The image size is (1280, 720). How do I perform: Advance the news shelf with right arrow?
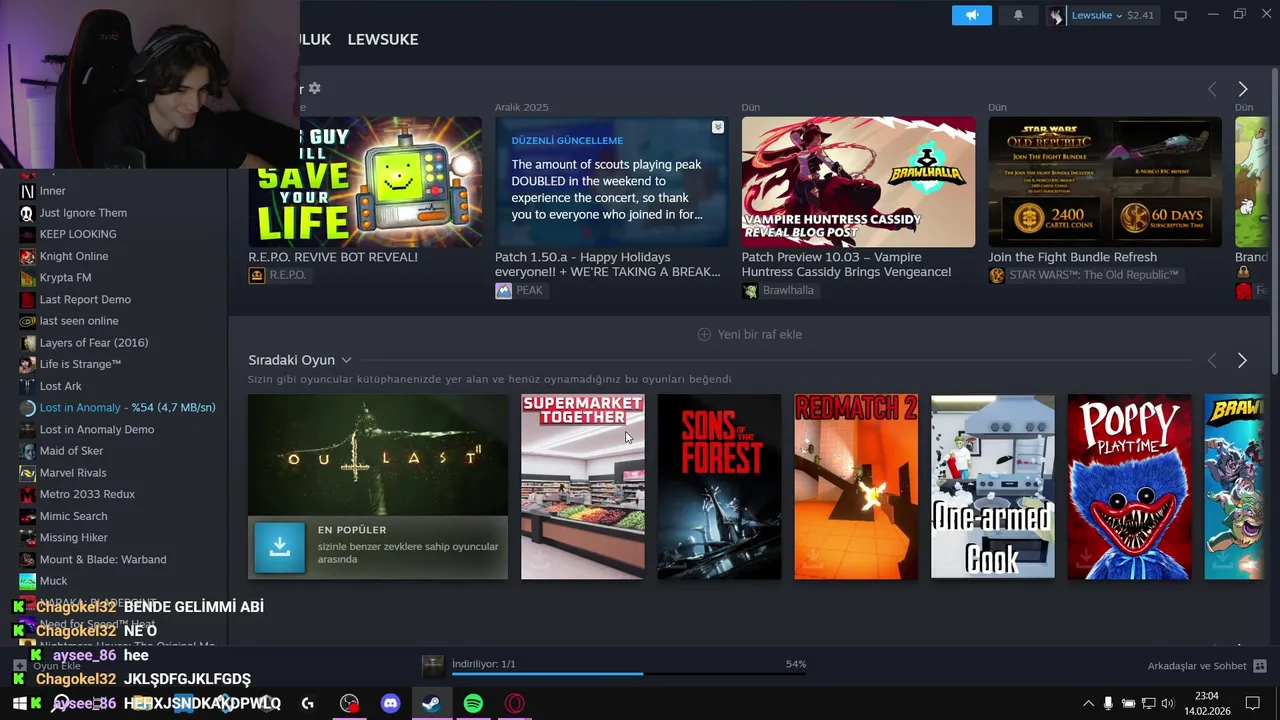[x=1242, y=89]
